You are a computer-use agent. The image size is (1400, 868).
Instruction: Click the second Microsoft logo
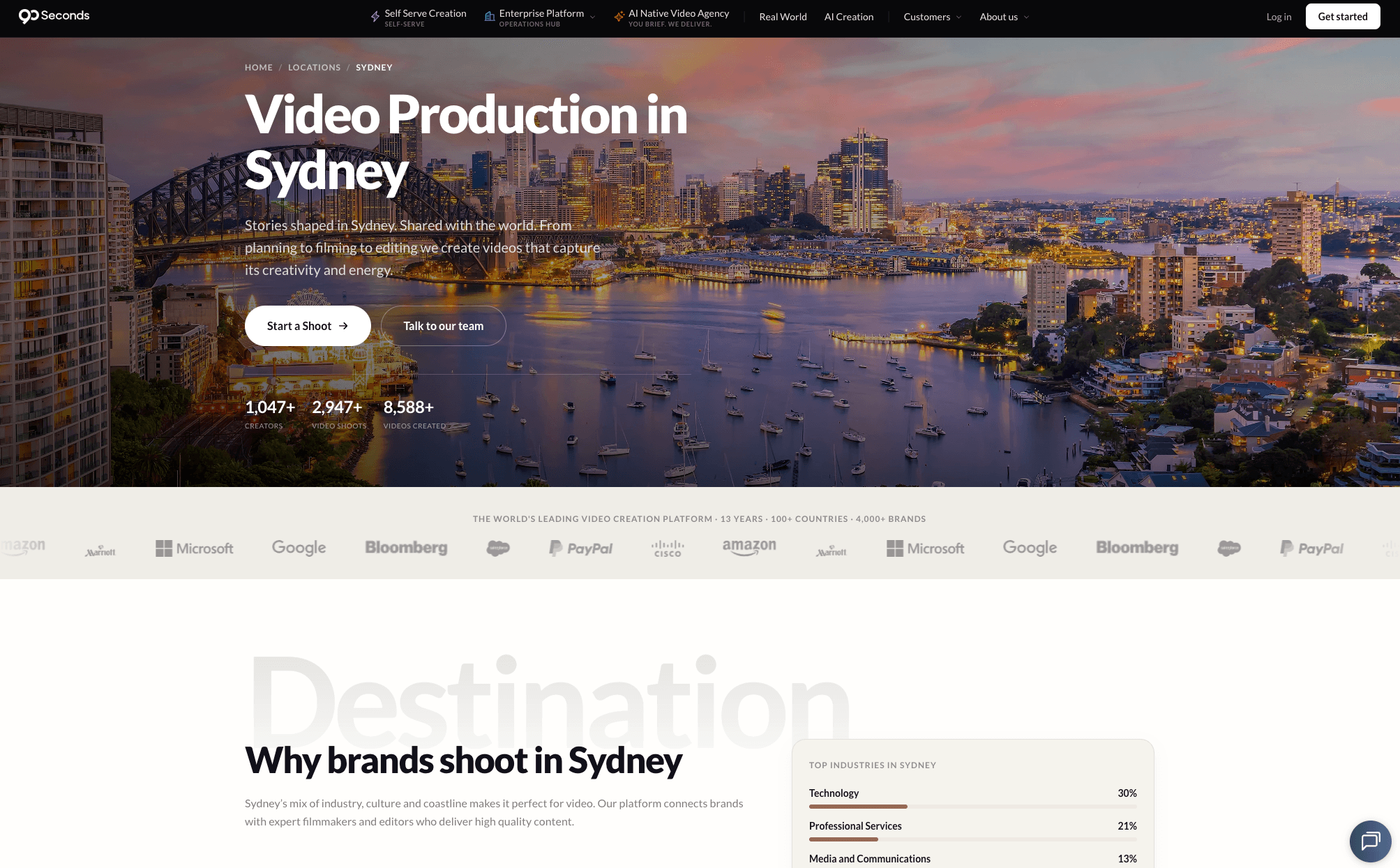(x=926, y=548)
